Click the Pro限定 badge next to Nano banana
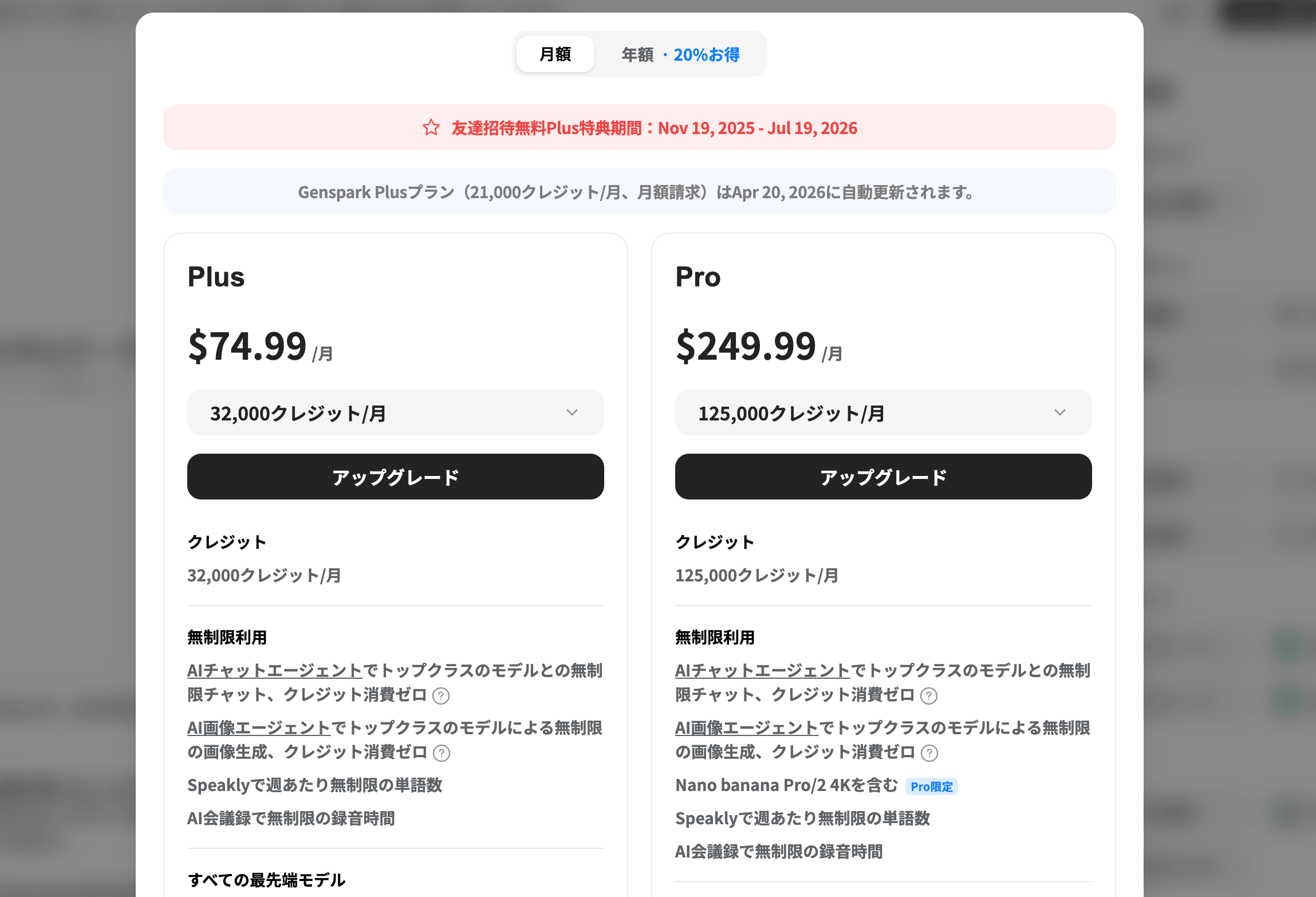 click(931, 786)
